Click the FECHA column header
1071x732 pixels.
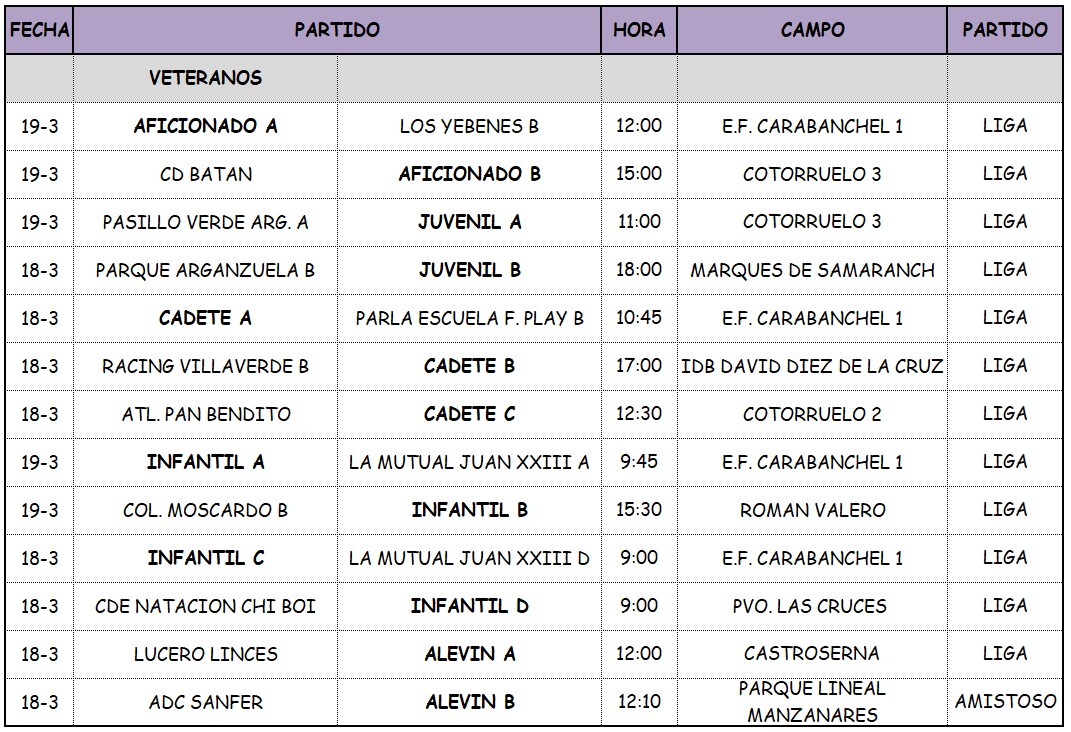39,30
